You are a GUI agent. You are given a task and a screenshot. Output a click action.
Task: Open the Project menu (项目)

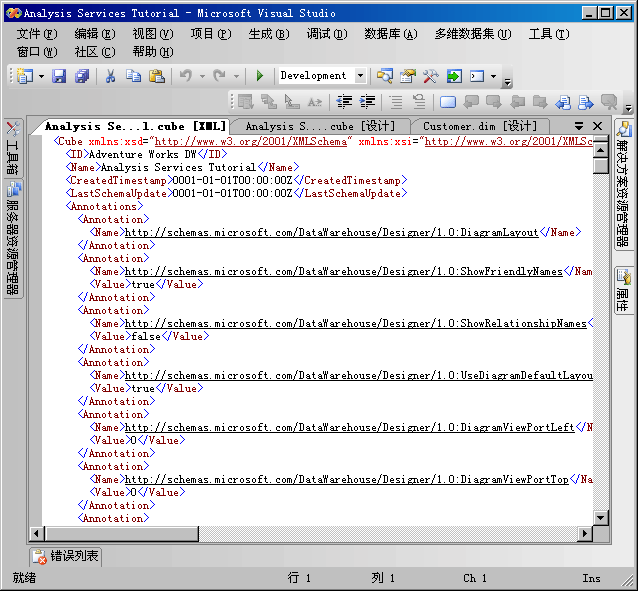211,34
